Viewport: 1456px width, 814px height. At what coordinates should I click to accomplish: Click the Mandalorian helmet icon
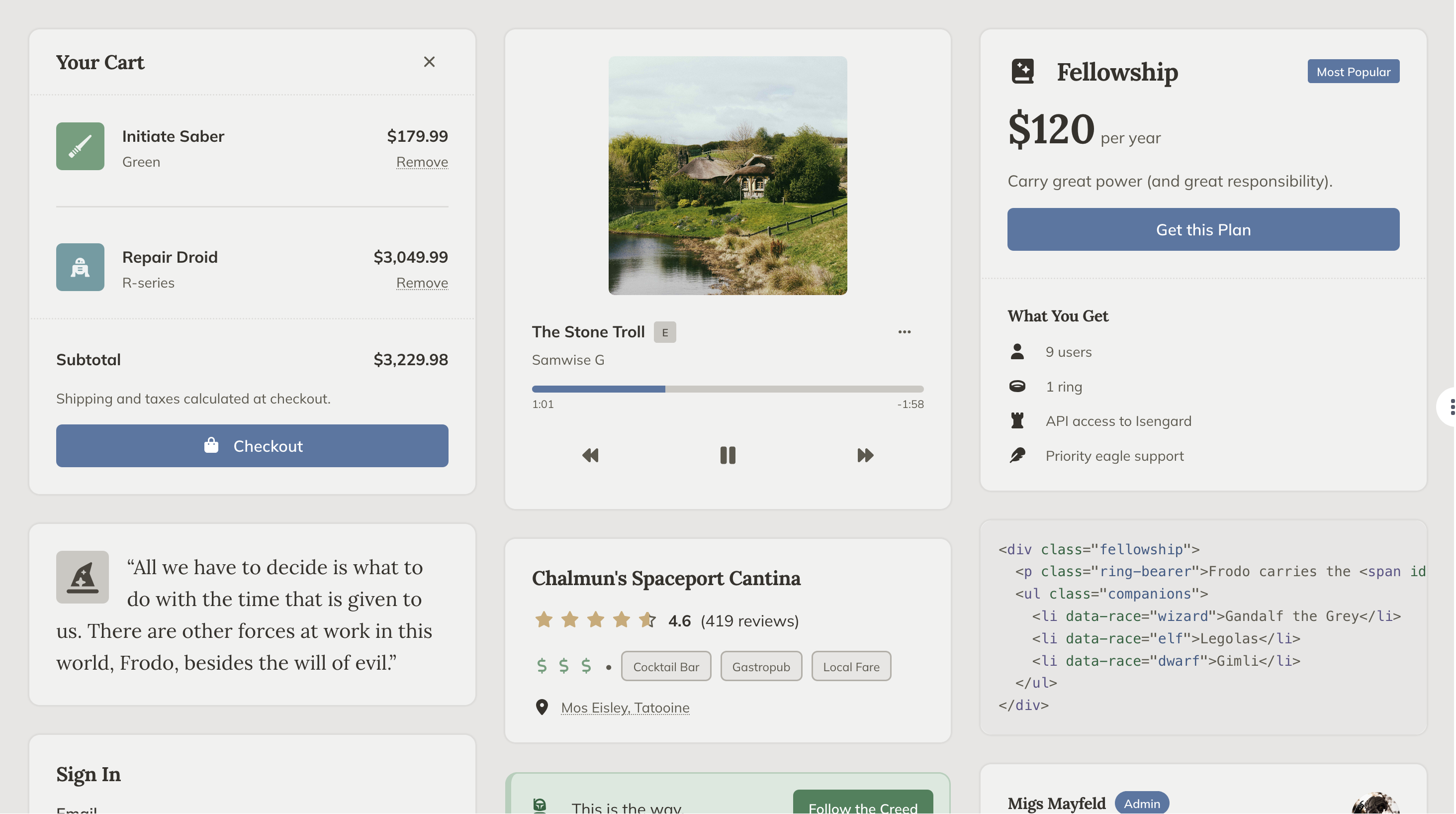point(540,806)
